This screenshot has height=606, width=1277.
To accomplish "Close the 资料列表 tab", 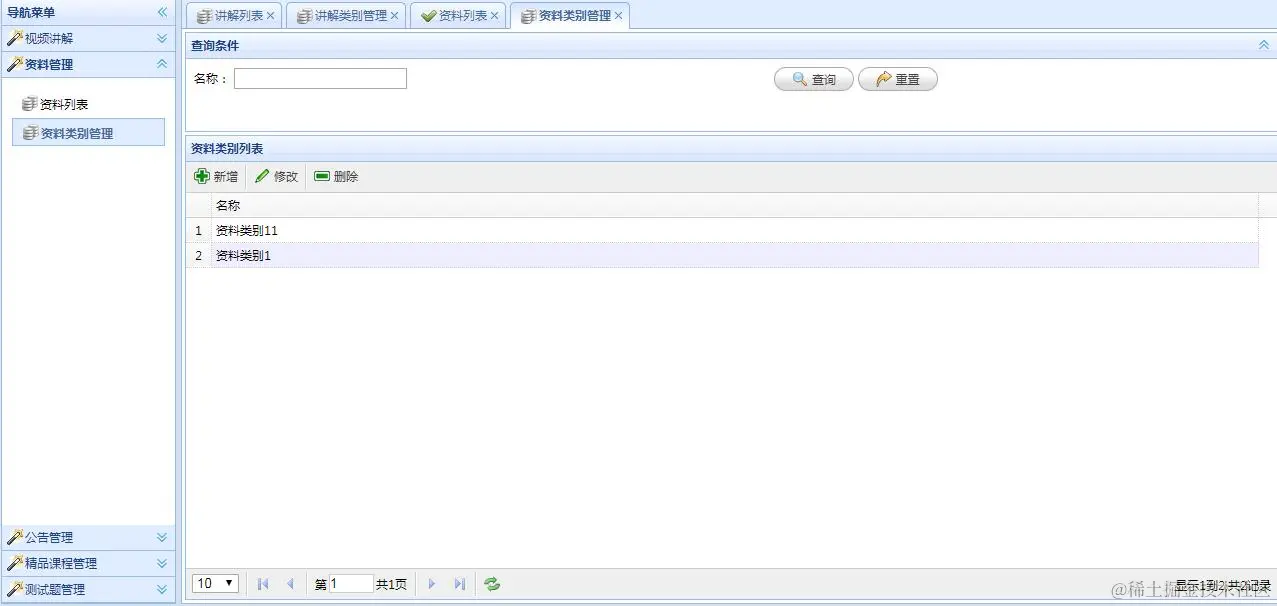I will coord(495,16).
